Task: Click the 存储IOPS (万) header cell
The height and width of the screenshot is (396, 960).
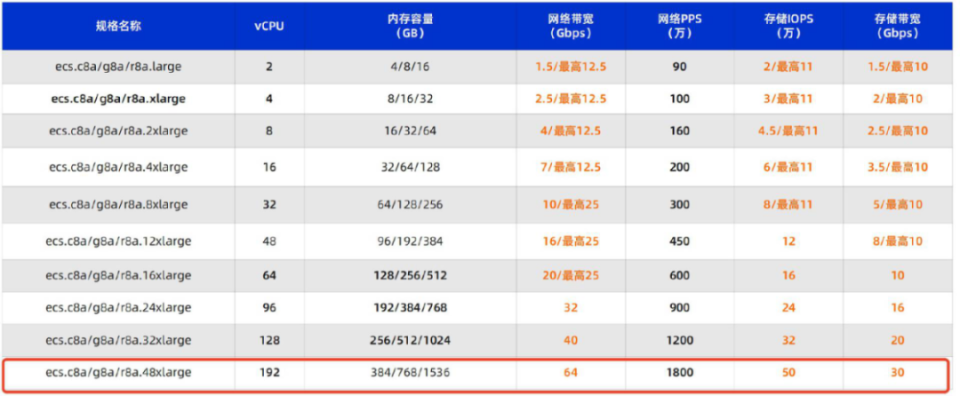Action: click(x=789, y=26)
